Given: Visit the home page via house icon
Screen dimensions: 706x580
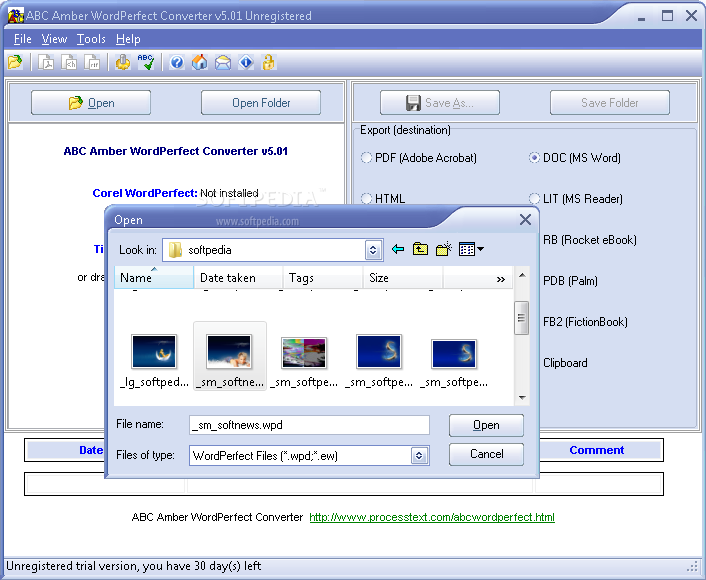Looking at the screenshot, I should pyautogui.click(x=200, y=62).
